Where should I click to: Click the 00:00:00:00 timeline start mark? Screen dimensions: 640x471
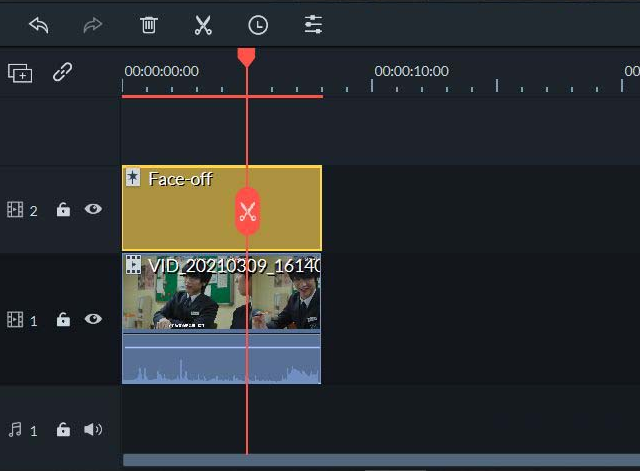coord(162,71)
